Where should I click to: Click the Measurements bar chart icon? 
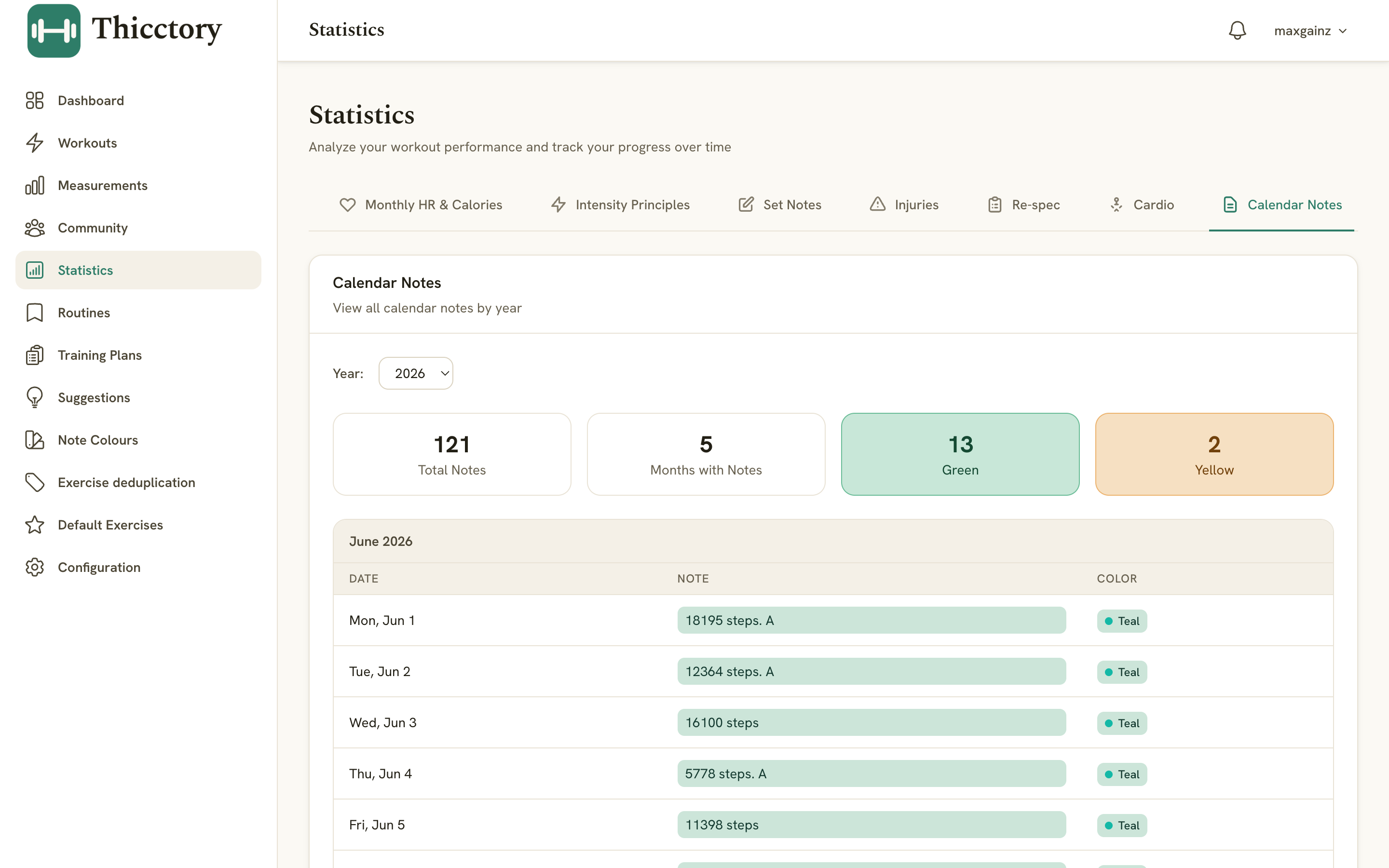click(34, 186)
